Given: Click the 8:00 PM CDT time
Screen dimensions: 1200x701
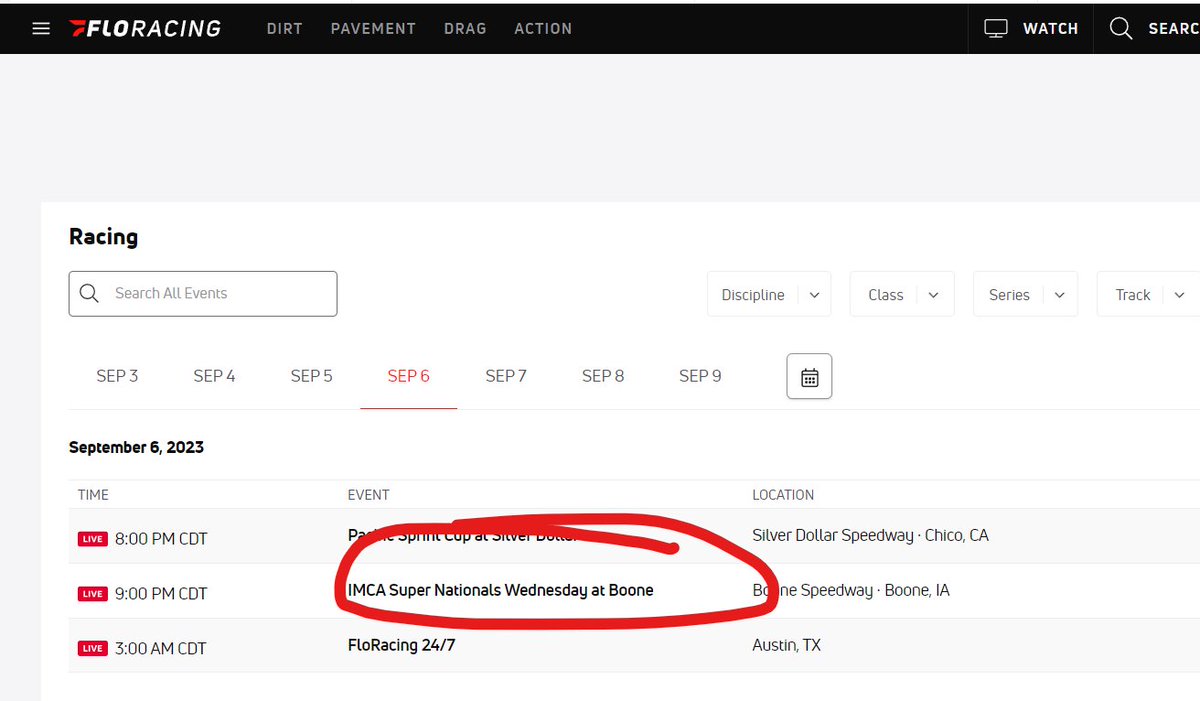Looking at the screenshot, I should [161, 539].
